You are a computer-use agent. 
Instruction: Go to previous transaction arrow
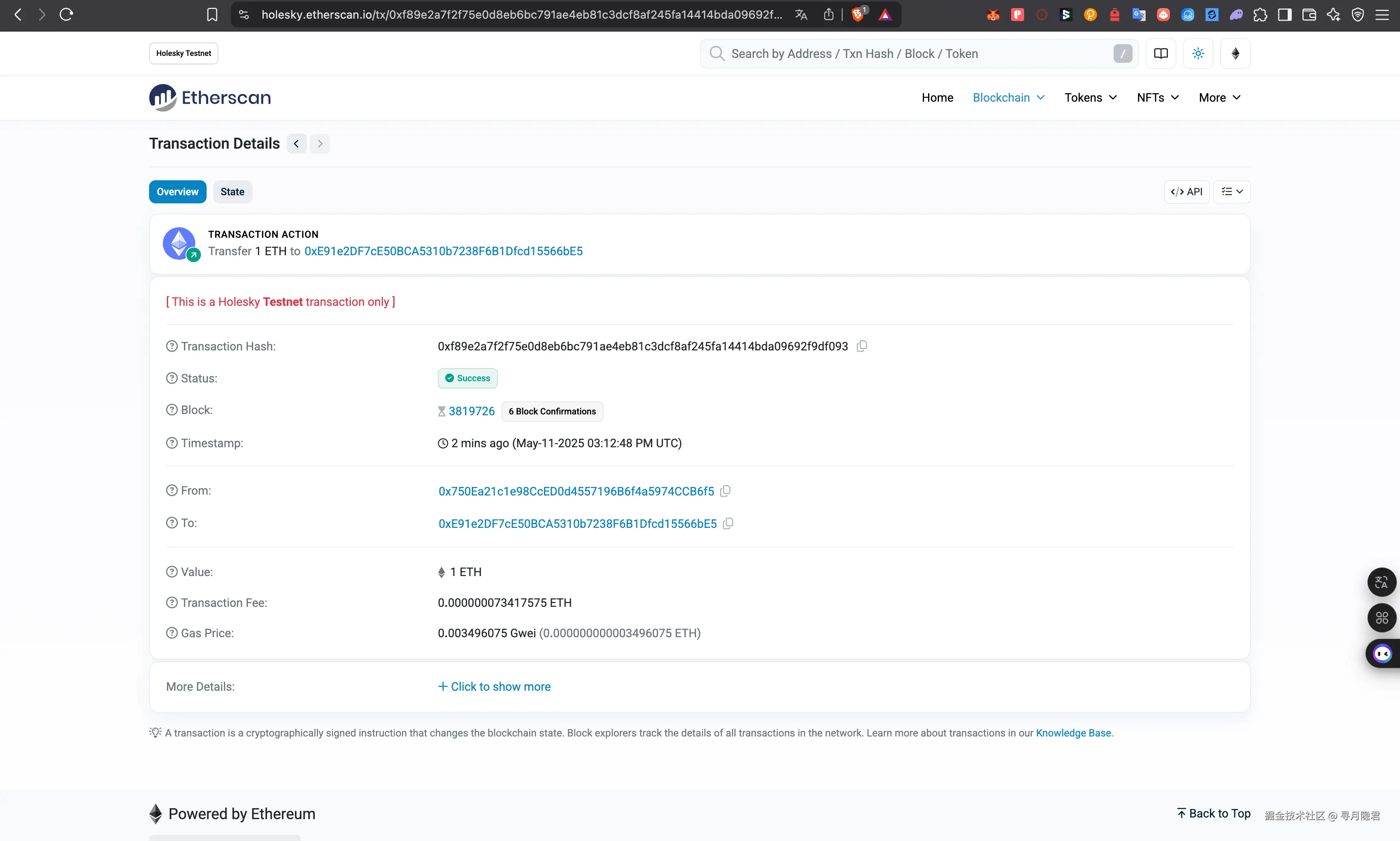[x=296, y=143]
